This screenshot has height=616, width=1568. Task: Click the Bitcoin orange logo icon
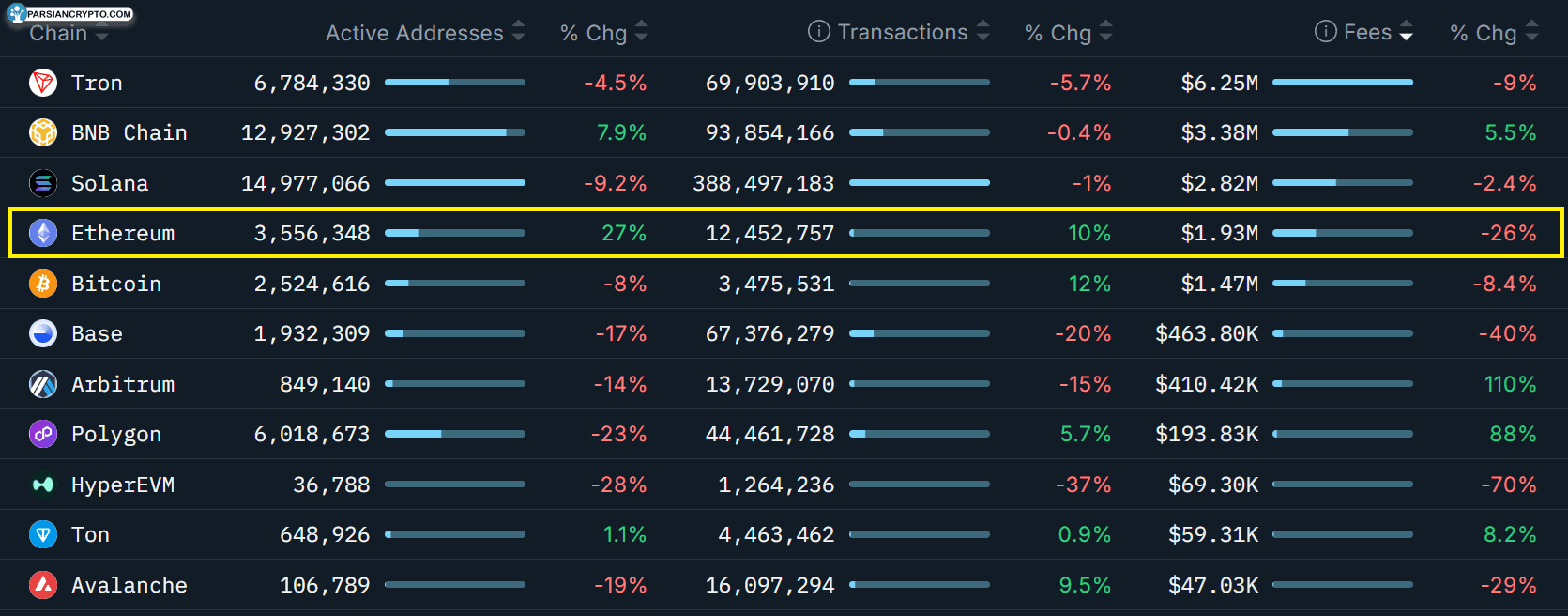(x=43, y=284)
